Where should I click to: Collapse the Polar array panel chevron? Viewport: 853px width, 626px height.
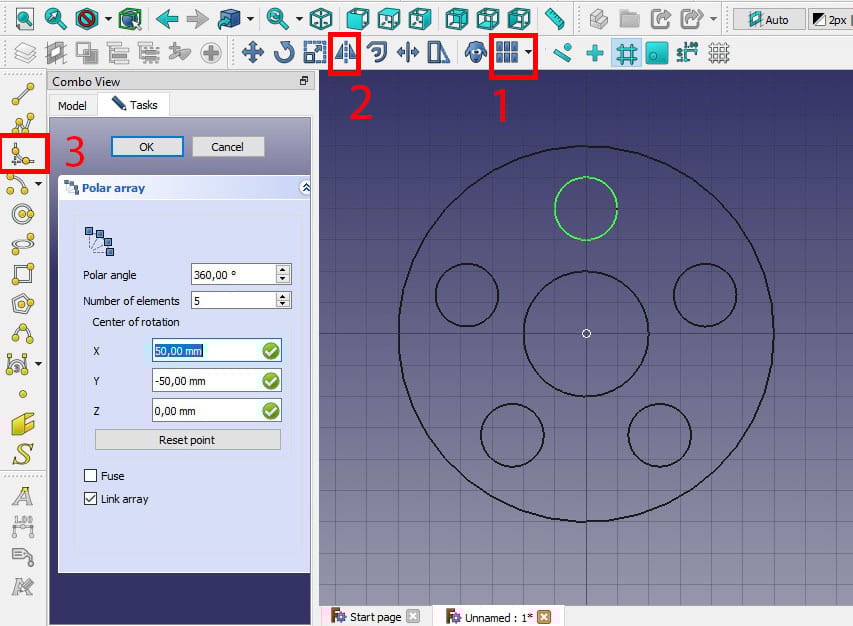point(306,188)
